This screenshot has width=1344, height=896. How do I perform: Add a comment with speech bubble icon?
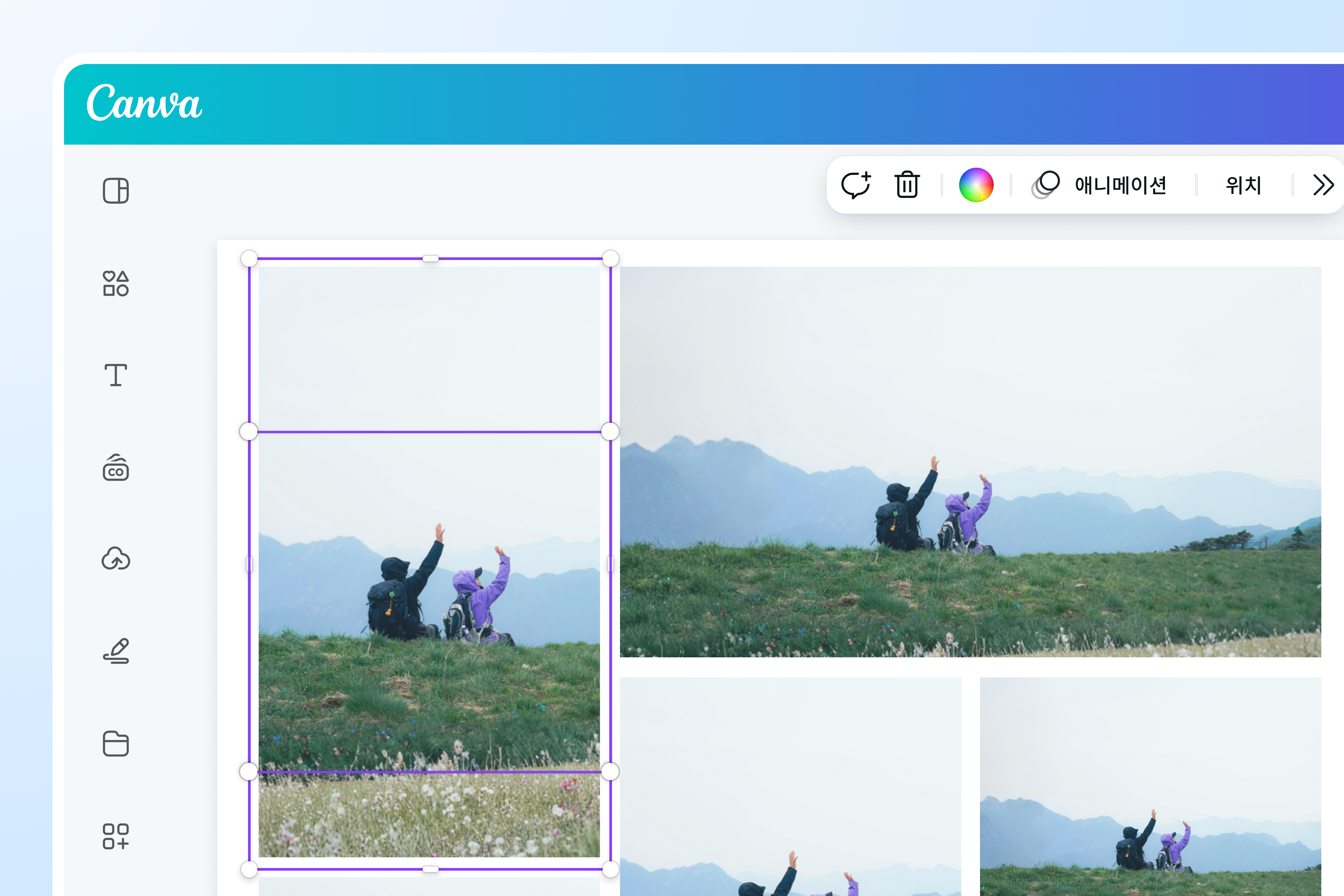pyautogui.click(x=856, y=185)
